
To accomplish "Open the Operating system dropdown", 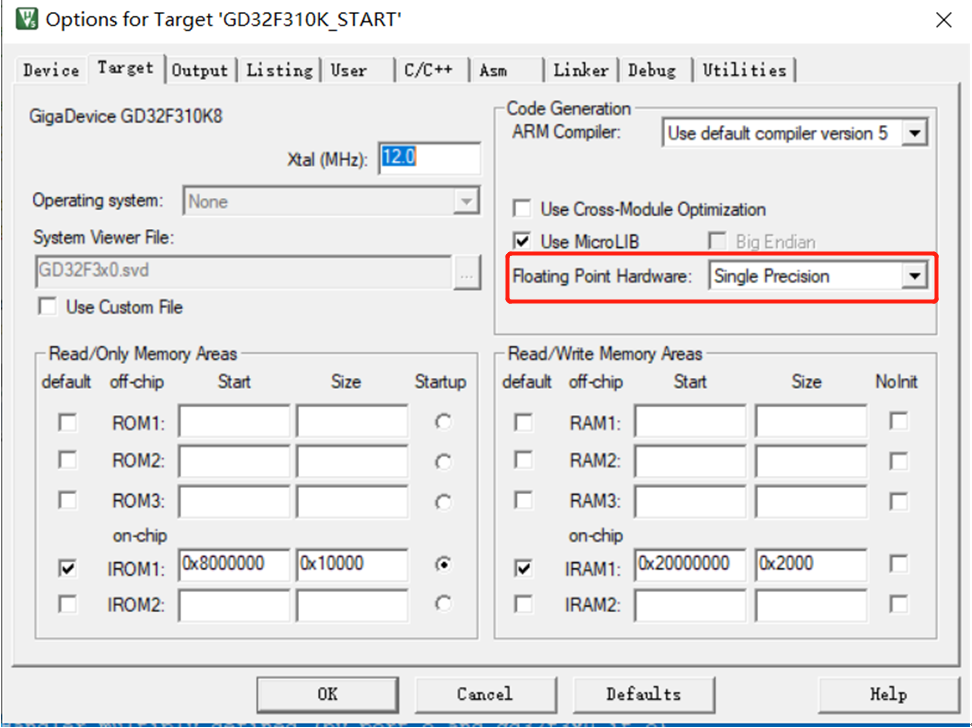I will pos(466,201).
